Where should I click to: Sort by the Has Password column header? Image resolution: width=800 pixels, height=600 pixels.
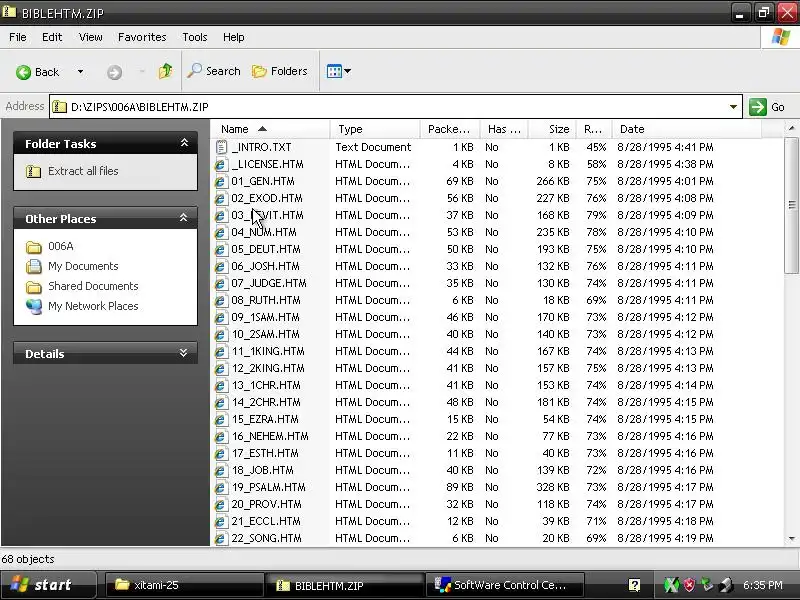point(504,129)
